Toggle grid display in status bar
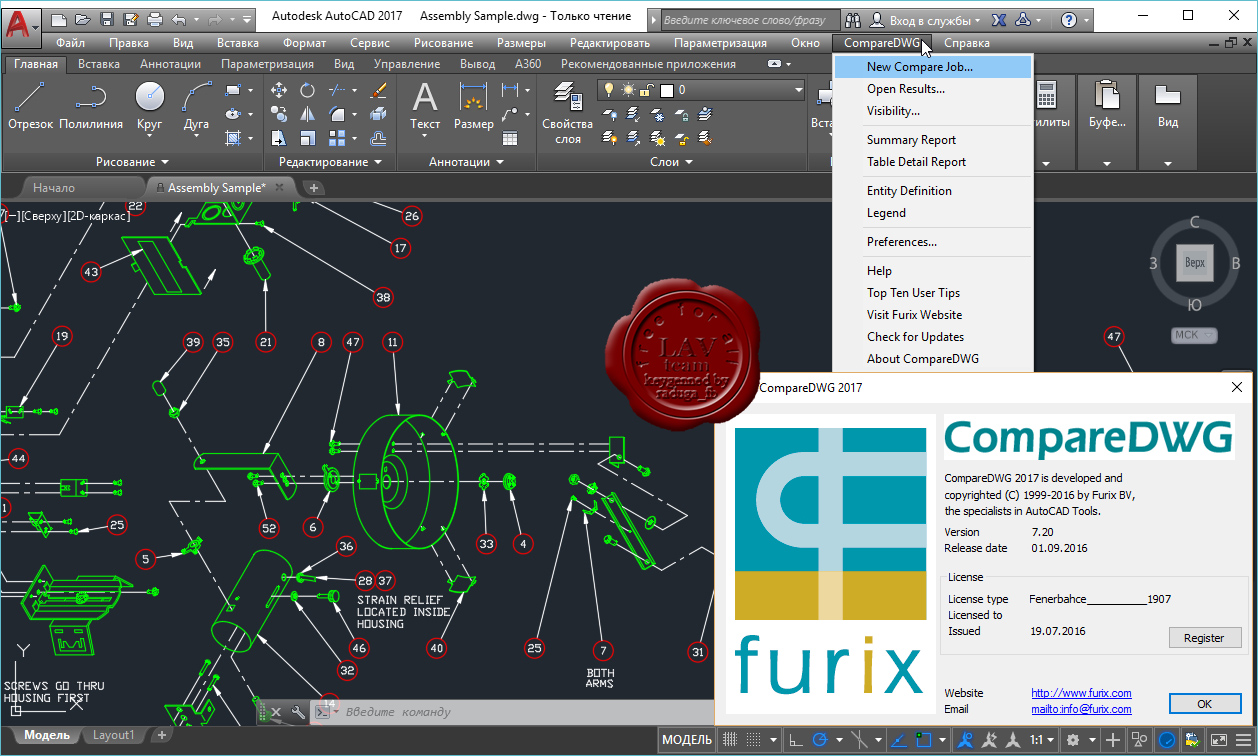This screenshot has width=1258, height=756. point(730,740)
